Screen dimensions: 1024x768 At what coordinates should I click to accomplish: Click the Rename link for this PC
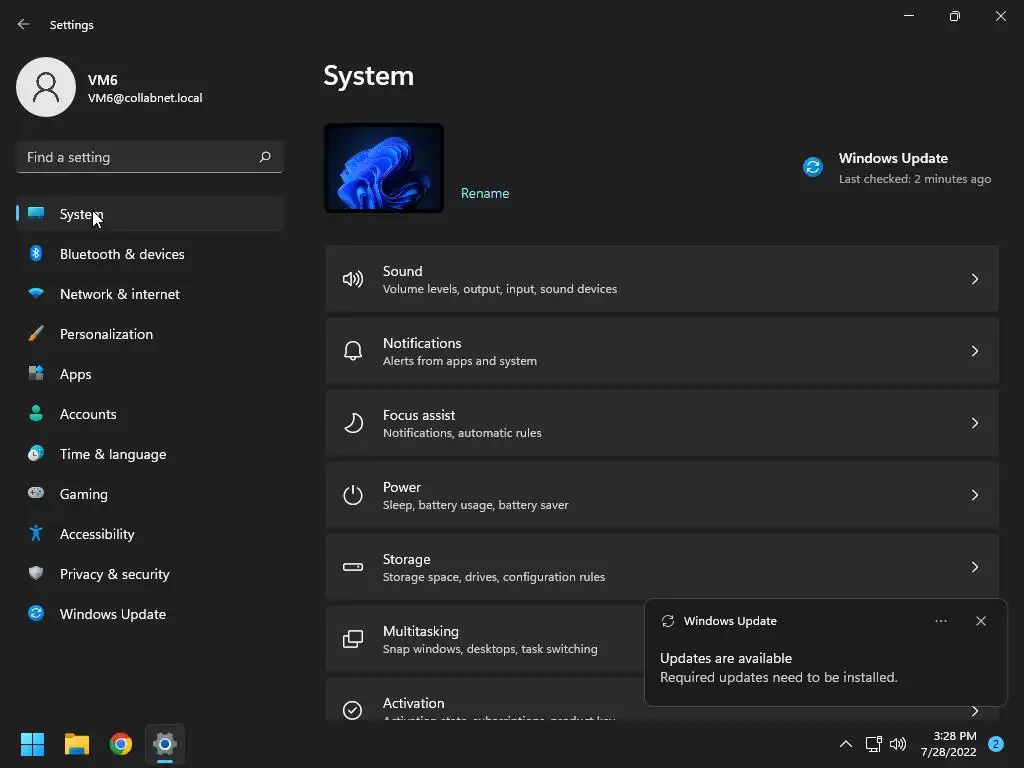click(x=485, y=193)
